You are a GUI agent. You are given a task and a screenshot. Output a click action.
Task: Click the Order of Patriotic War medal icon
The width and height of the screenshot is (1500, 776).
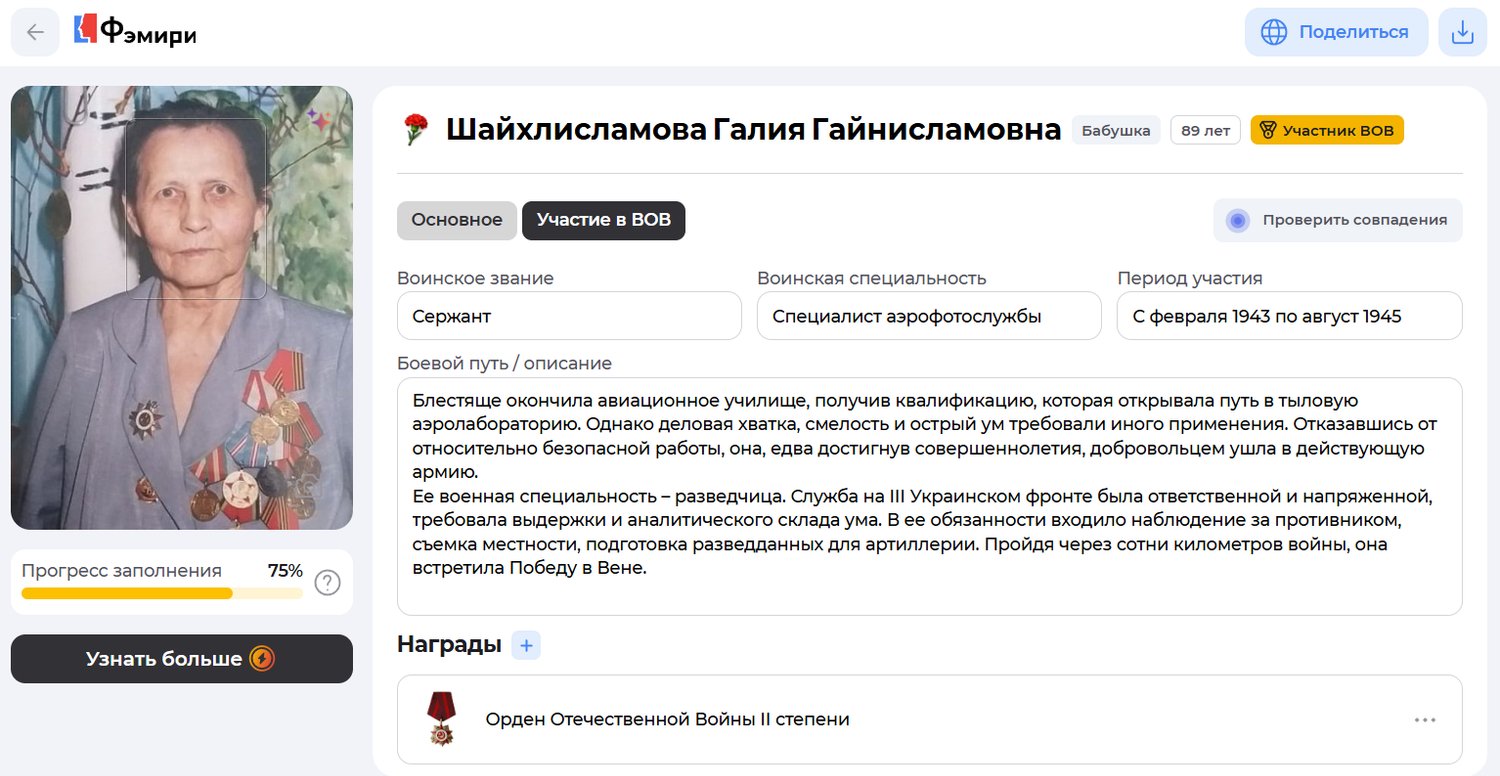pos(441,719)
